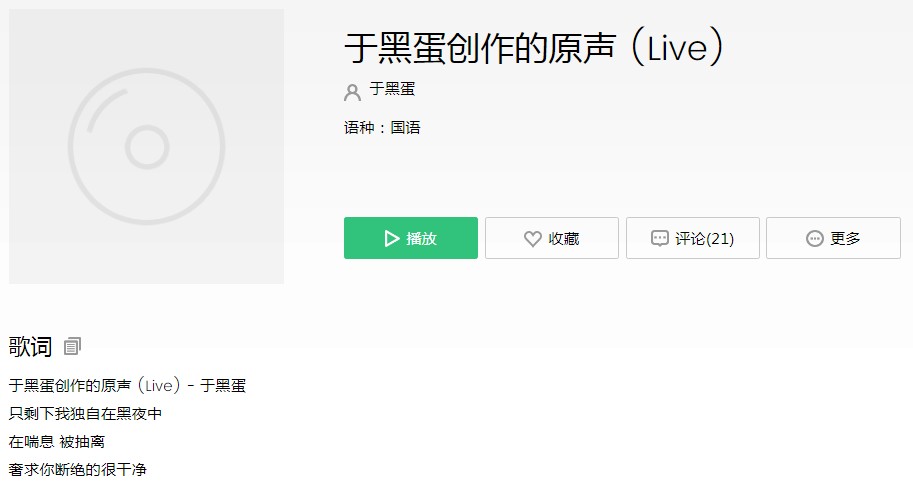Click lyrics header line 于黑蛋创作的原声 - 于黑蛋
The height and width of the screenshot is (484, 913).
pyautogui.click(x=128, y=386)
